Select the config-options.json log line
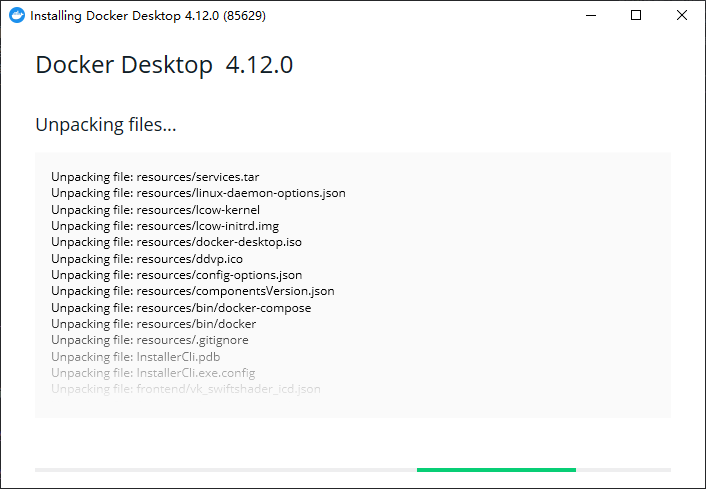This screenshot has width=706, height=489. (176, 275)
